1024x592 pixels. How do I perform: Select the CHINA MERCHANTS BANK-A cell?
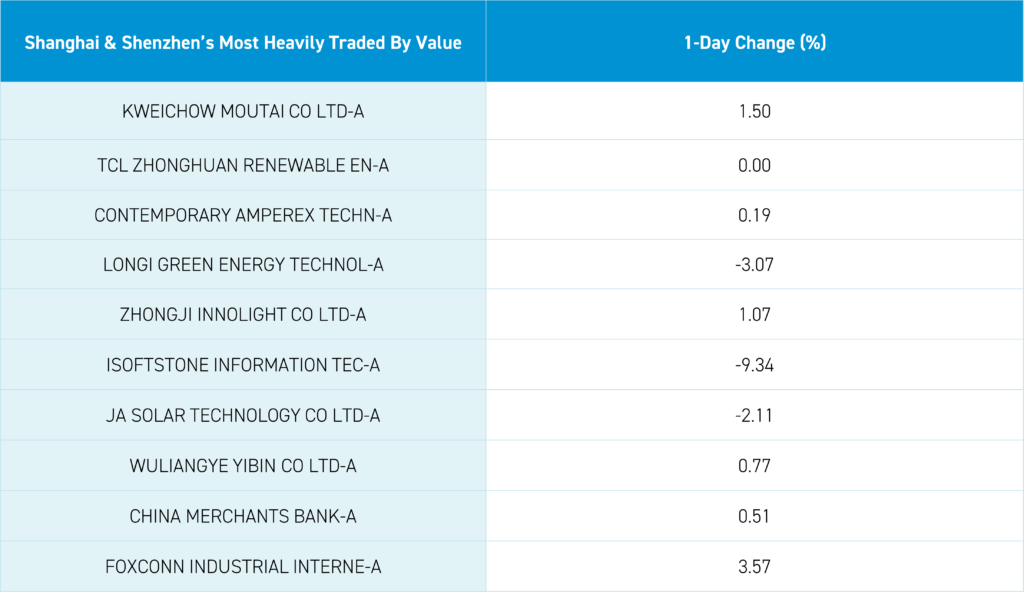coord(243,516)
